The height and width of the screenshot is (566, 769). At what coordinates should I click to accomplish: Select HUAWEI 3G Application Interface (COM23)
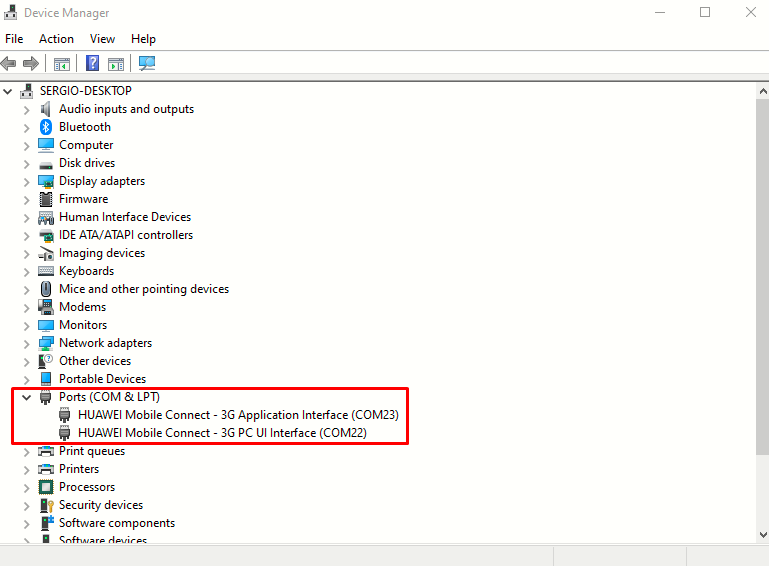point(238,415)
